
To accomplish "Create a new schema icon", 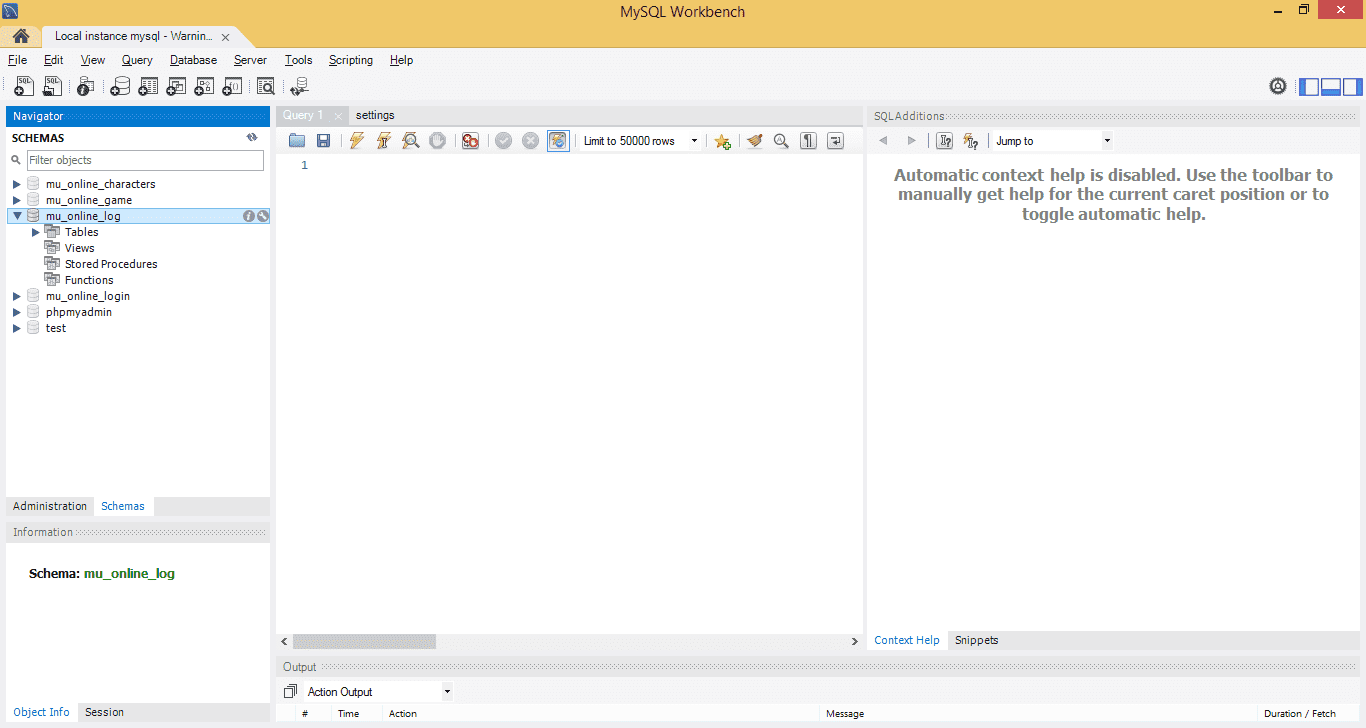I will (x=120, y=87).
